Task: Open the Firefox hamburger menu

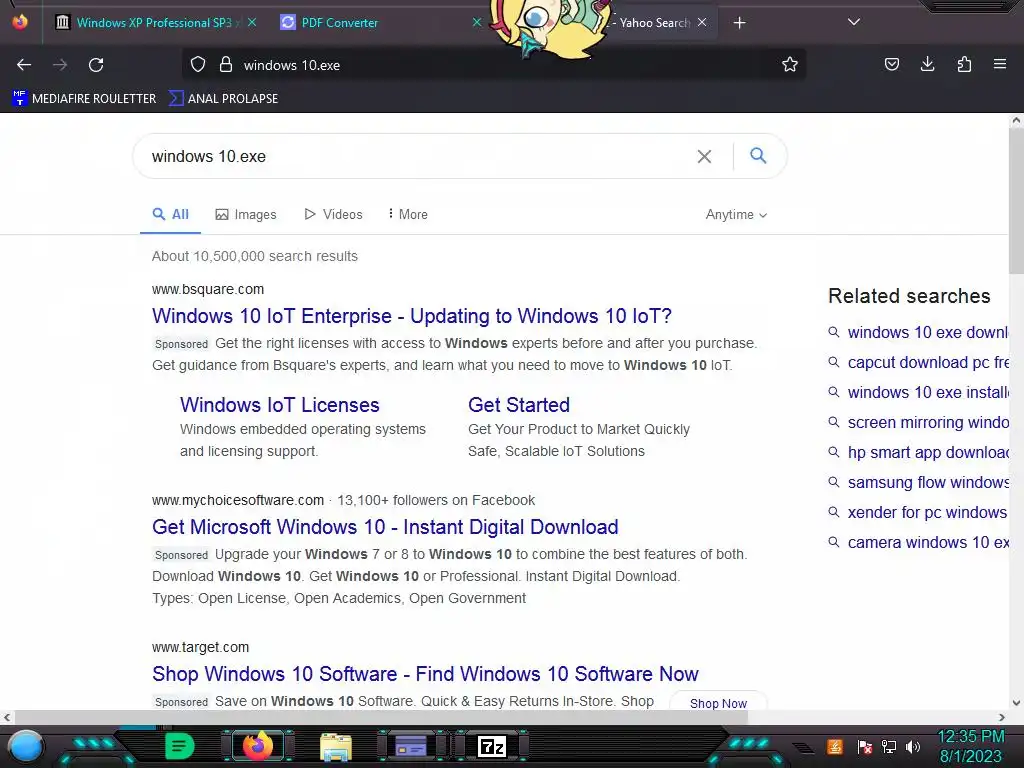Action: [999, 64]
